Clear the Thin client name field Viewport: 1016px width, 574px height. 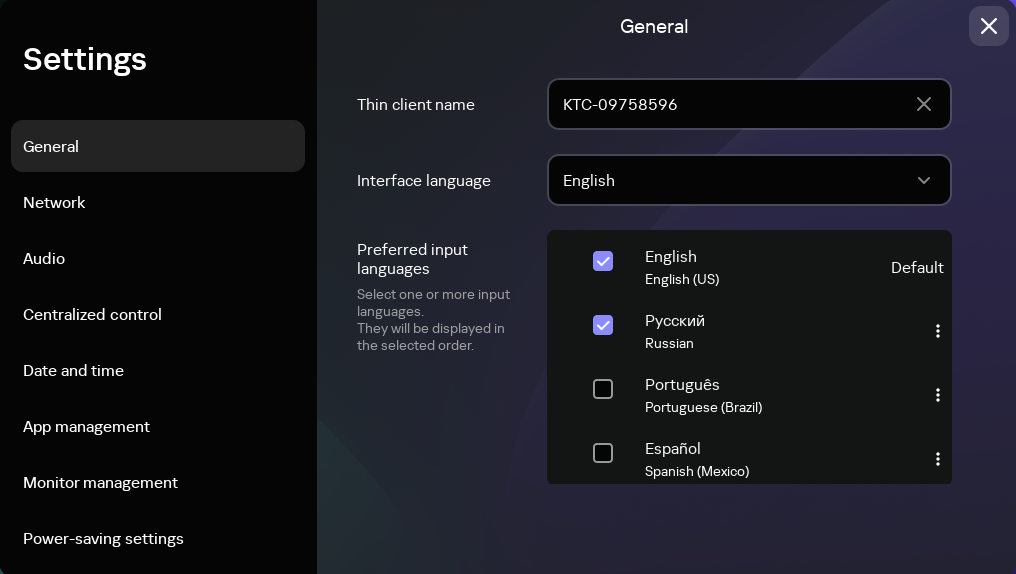point(923,104)
